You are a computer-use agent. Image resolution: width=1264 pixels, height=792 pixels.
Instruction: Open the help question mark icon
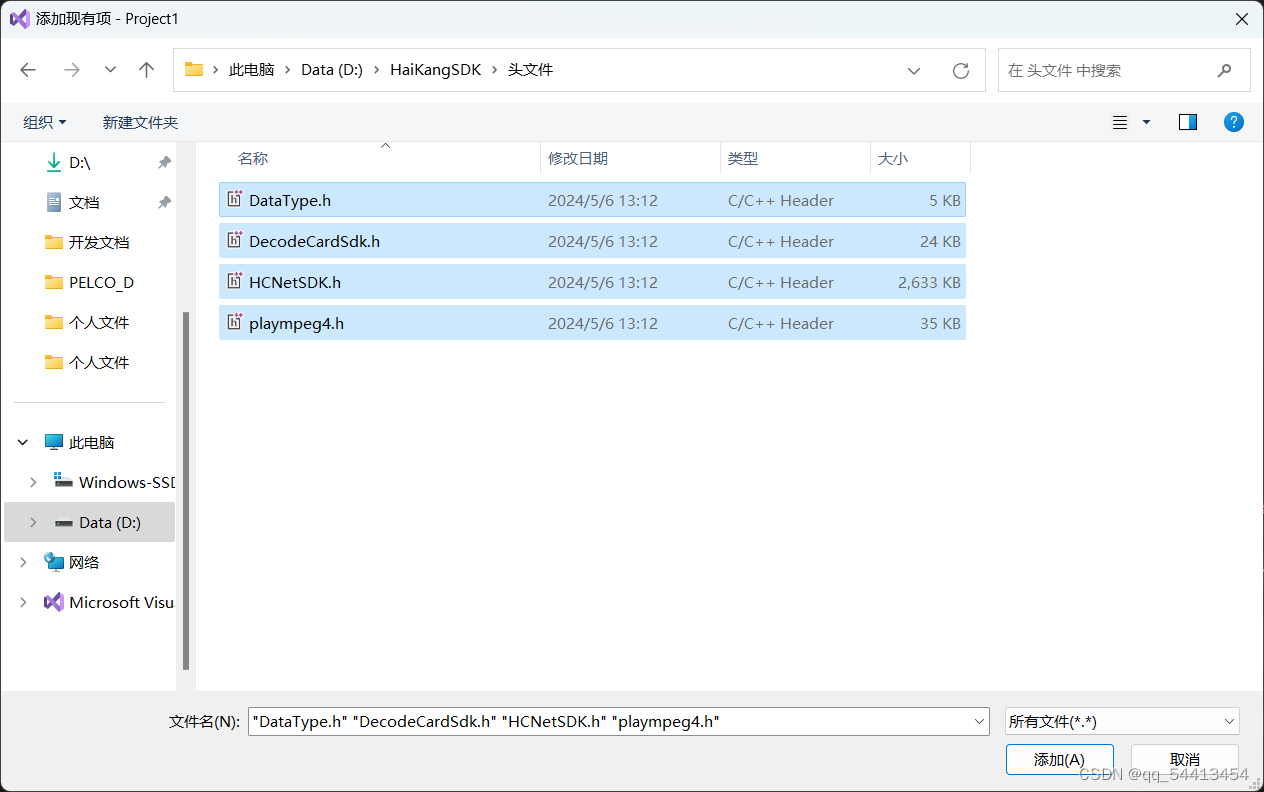(x=1233, y=121)
